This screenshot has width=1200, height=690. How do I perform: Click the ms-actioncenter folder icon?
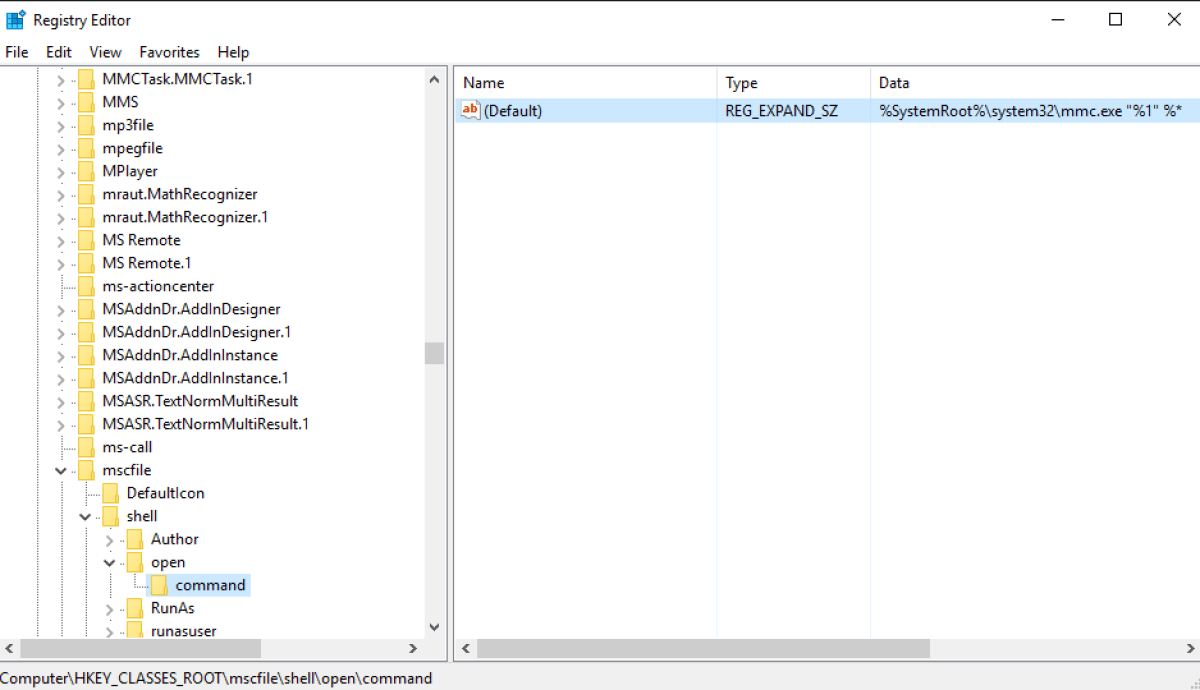87,286
